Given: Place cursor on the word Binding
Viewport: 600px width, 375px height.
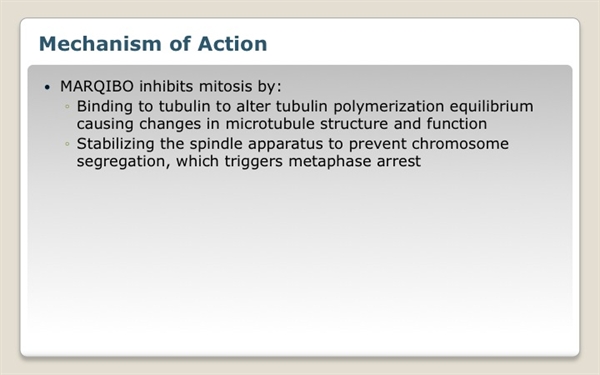Looking at the screenshot, I should point(105,107).
